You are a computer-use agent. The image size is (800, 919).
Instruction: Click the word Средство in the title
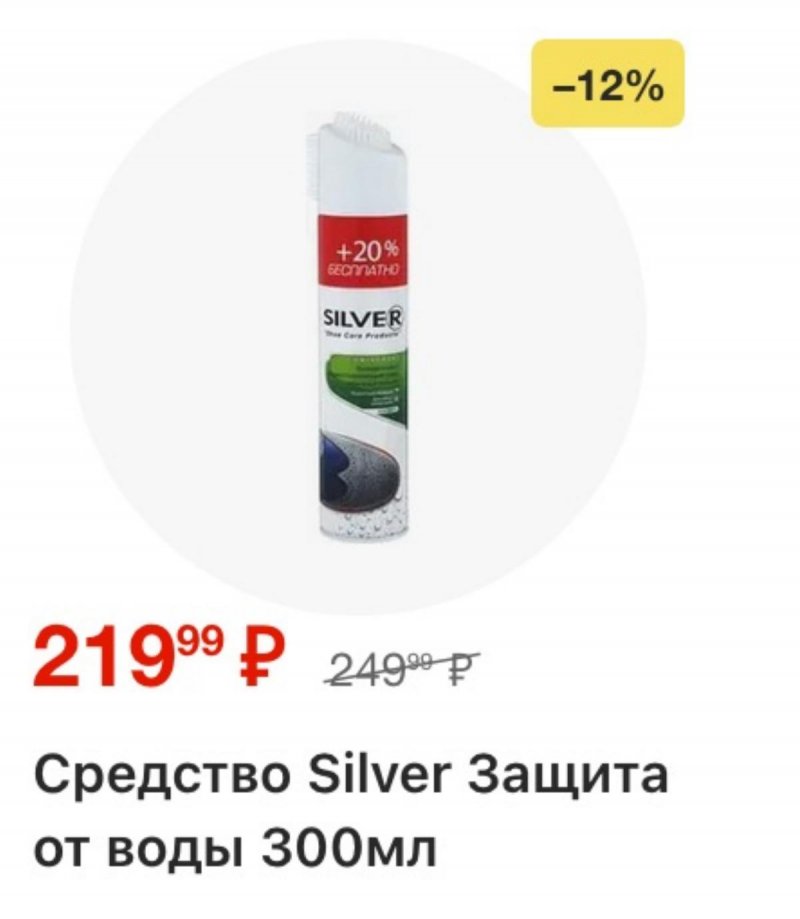pyautogui.click(x=162, y=777)
